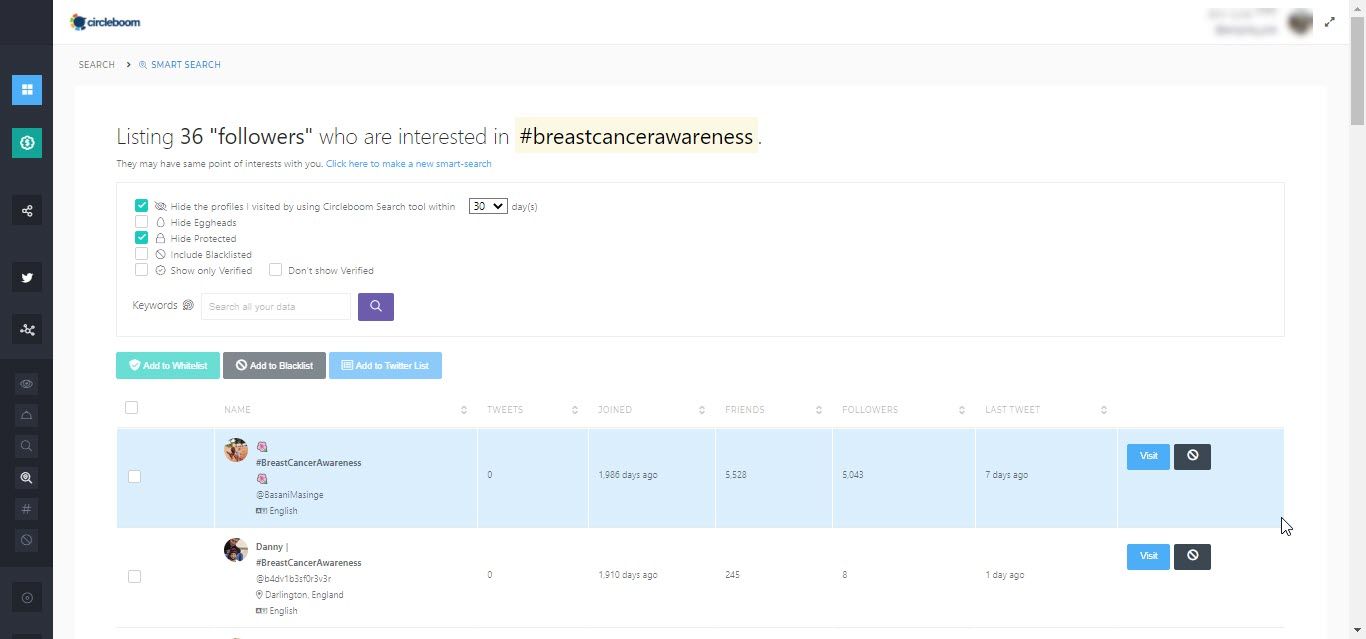Open the dashboard grid icon in sidebar

coord(27,90)
